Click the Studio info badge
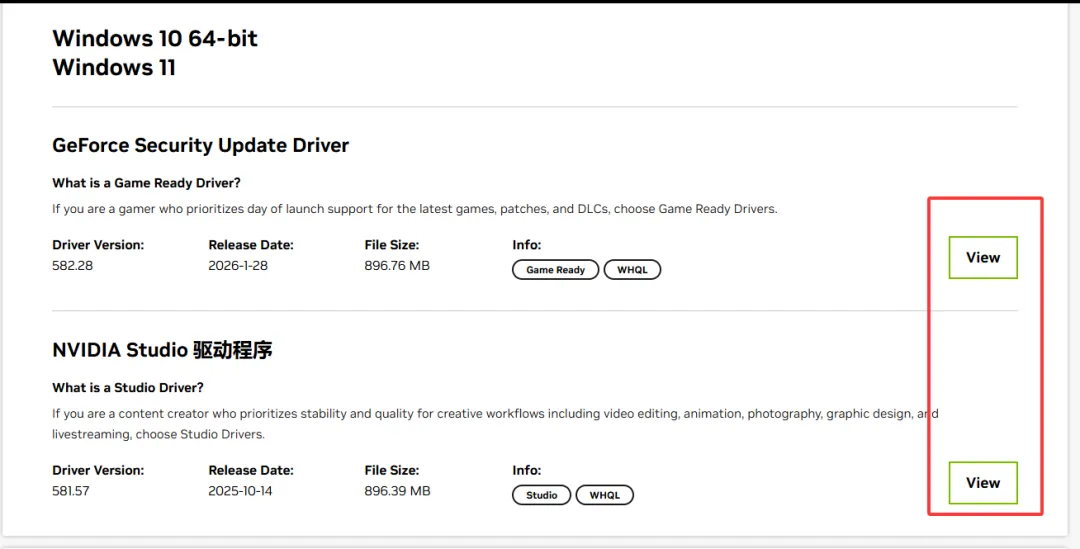This screenshot has height=549, width=1080. click(x=541, y=495)
